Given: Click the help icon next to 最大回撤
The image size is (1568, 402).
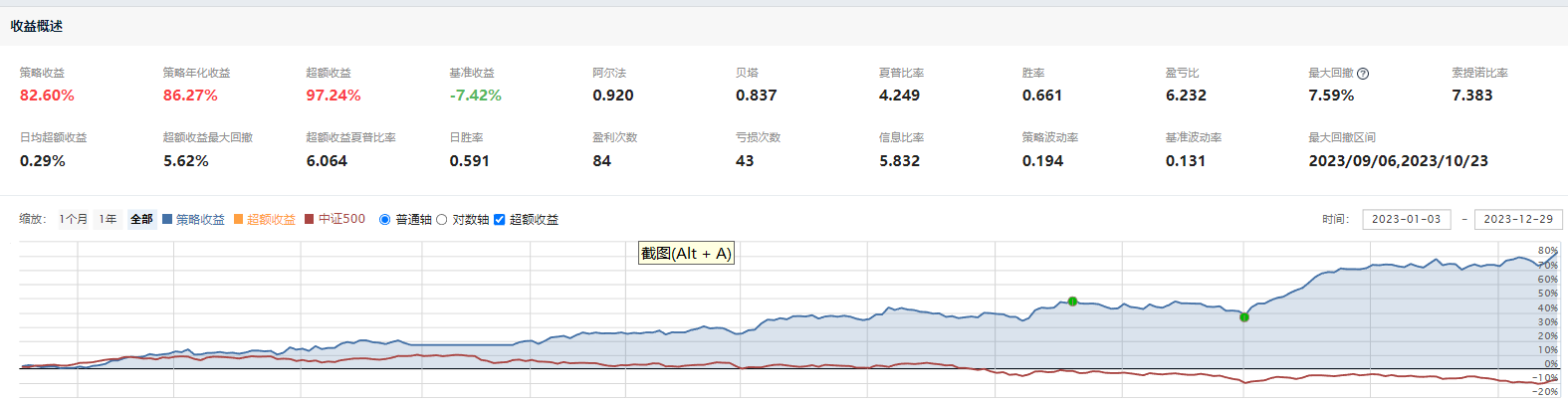Looking at the screenshot, I should pyautogui.click(x=1363, y=74).
